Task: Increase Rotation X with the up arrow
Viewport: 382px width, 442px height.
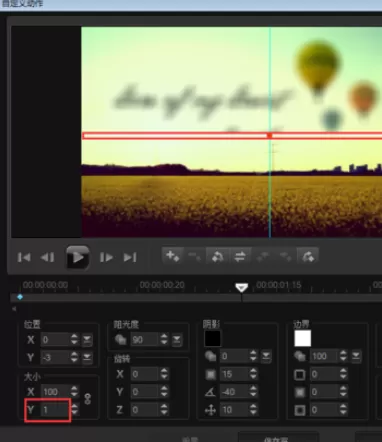Action: (x=164, y=371)
